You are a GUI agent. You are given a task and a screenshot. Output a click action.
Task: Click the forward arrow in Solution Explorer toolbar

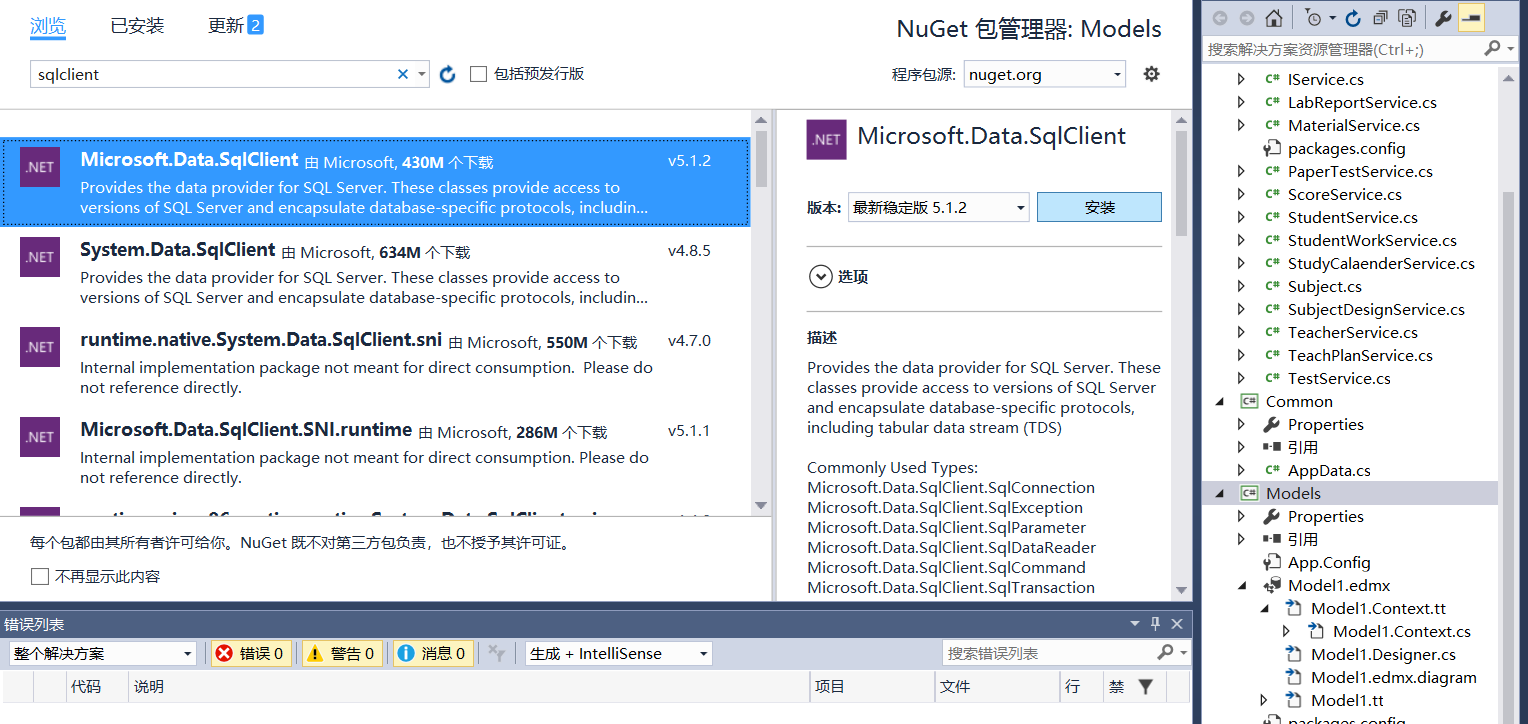pyautogui.click(x=1246, y=18)
